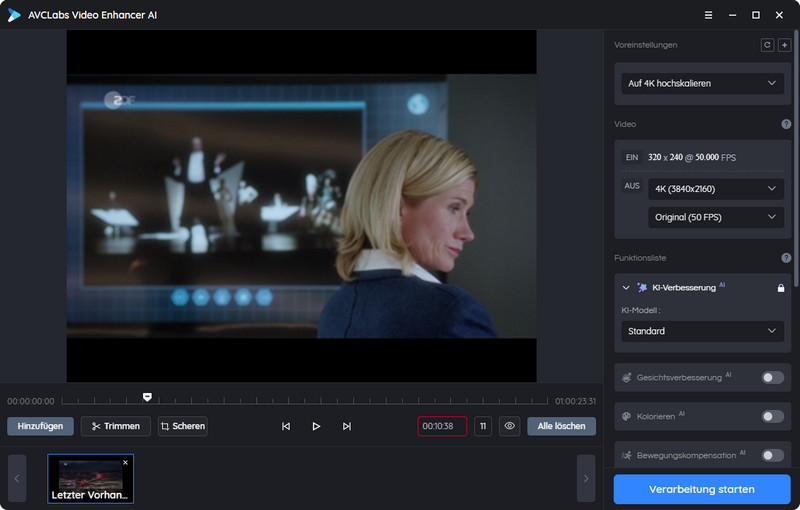
Task: Add a new preset with plus icon
Action: click(784, 45)
